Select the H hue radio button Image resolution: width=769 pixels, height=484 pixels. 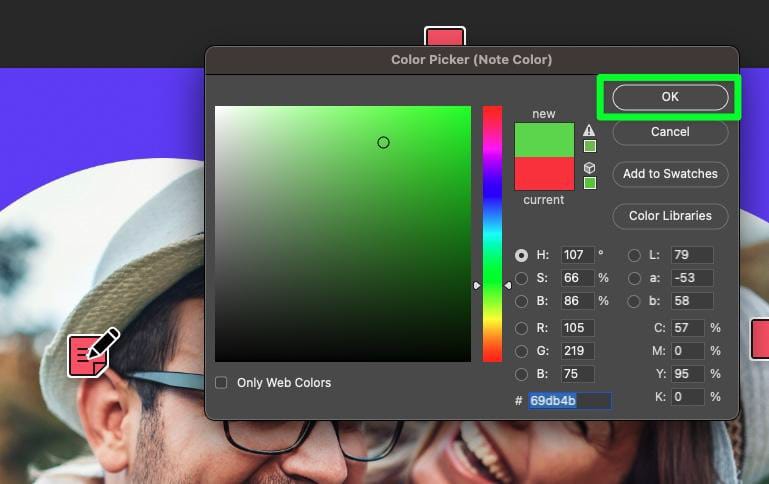pos(521,255)
